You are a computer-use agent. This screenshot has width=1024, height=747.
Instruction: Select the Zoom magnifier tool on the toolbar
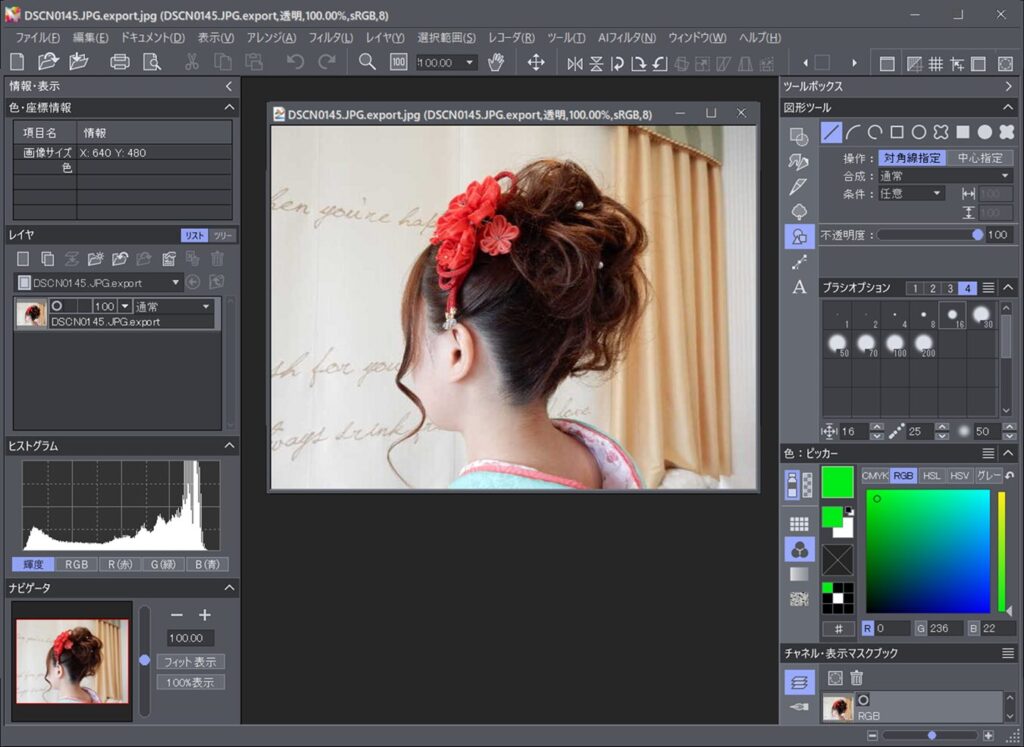pos(367,61)
